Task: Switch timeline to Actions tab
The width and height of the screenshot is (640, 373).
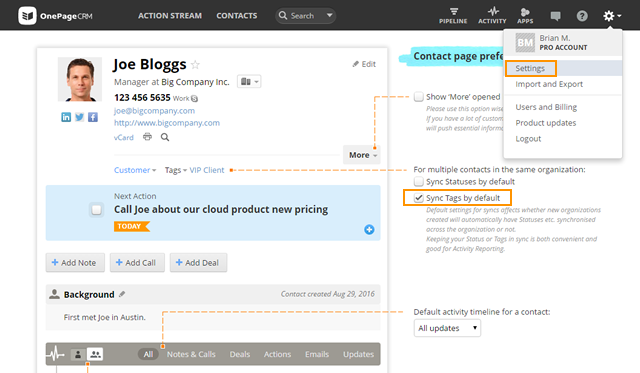Action: pos(277,354)
